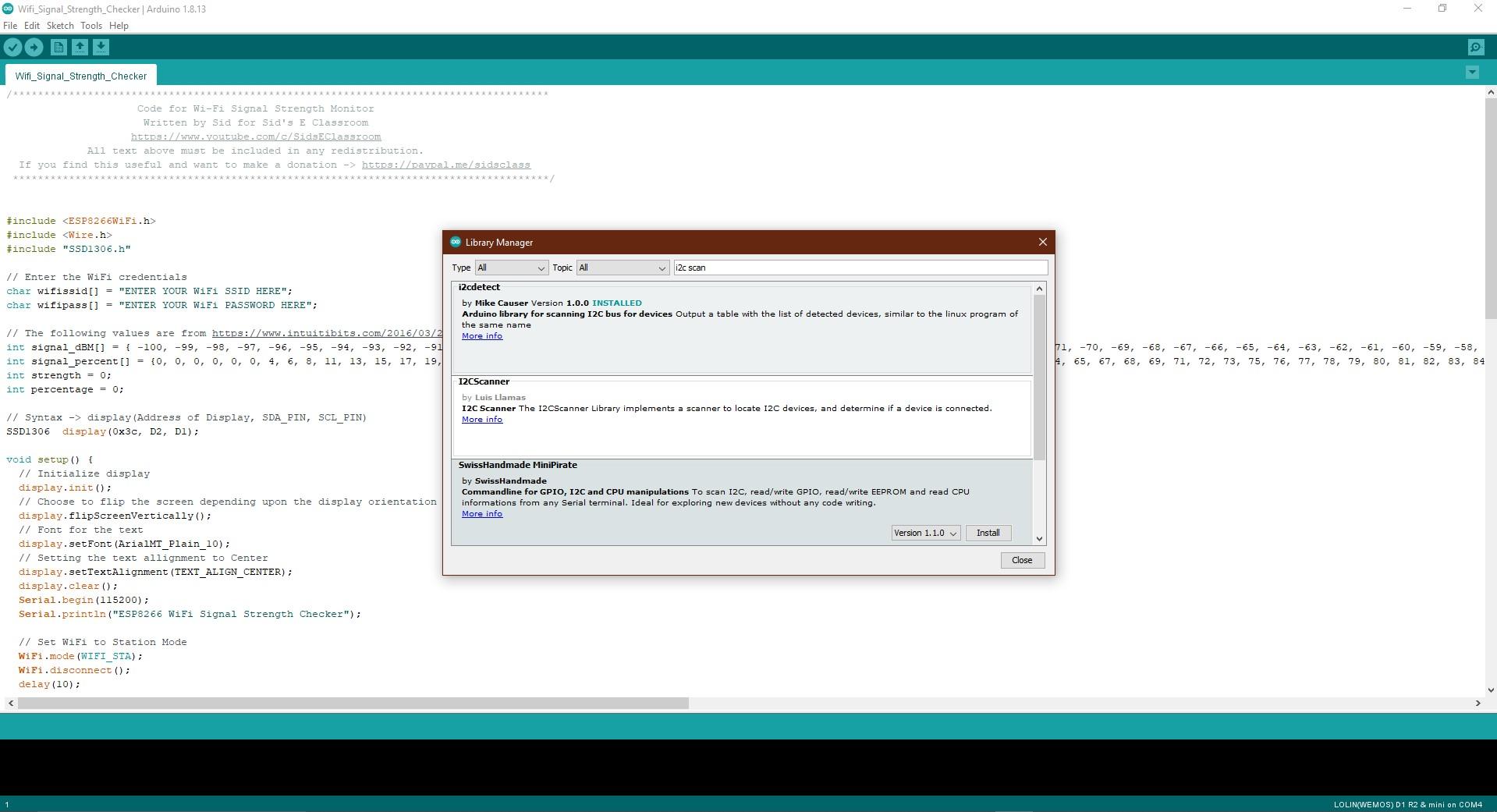Image resolution: width=1497 pixels, height=812 pixels.
Task: Click the 'by Luis Llamas' author text
Action: point(494,398)
